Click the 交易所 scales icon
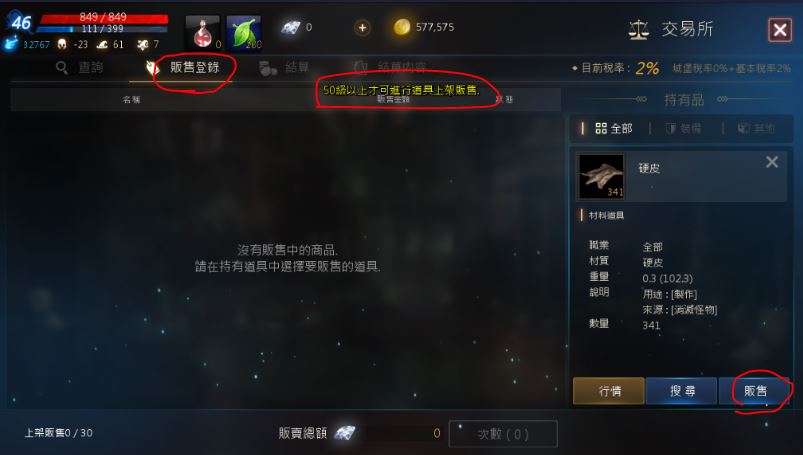 638,30
